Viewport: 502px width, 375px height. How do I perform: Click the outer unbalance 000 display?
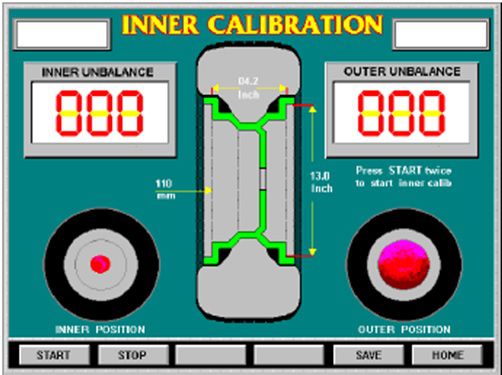click(x=402, y=113)
